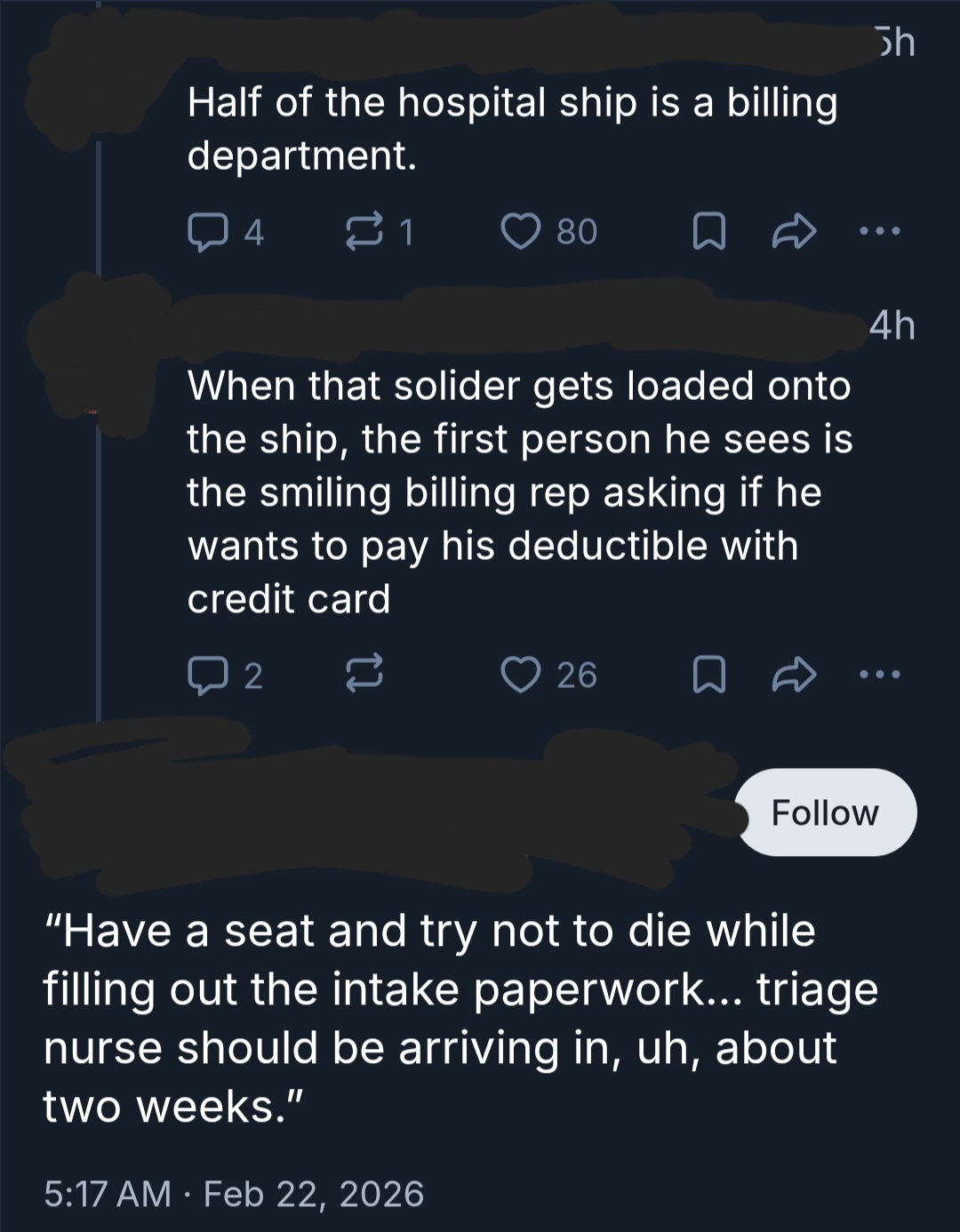Repost the deductible credit card post
This screenshot has height=1232, width=960.
pyautogui.click(x=364, y=676)
